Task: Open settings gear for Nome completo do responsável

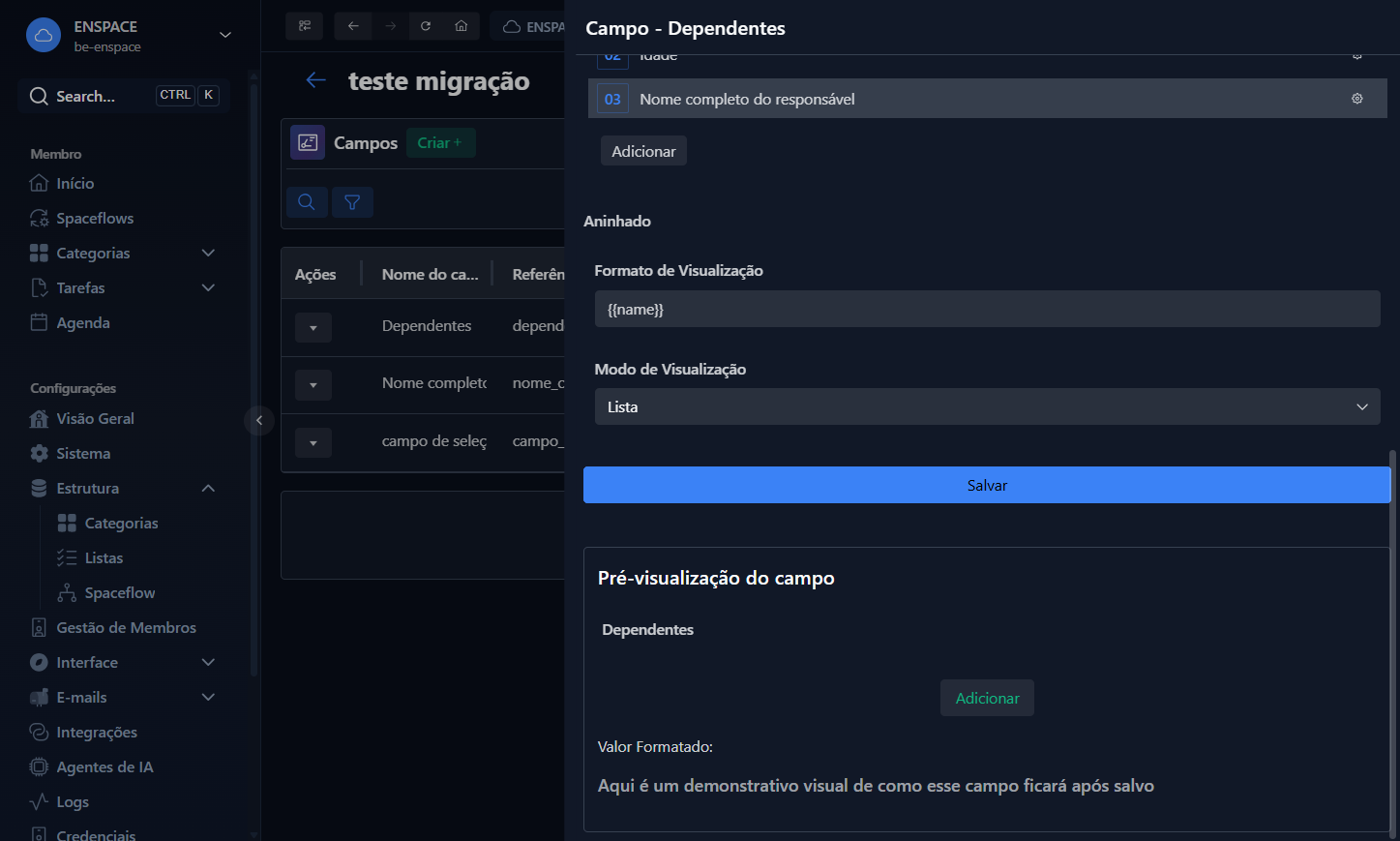Action: tap(1357, 99)
